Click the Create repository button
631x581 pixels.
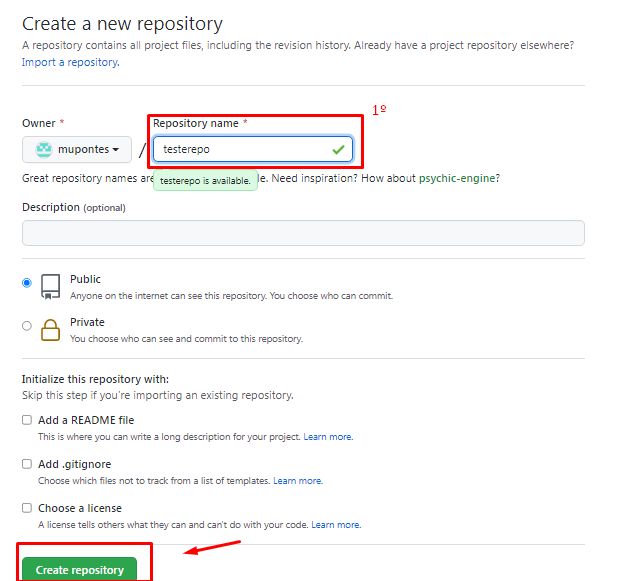coord(80,569)
